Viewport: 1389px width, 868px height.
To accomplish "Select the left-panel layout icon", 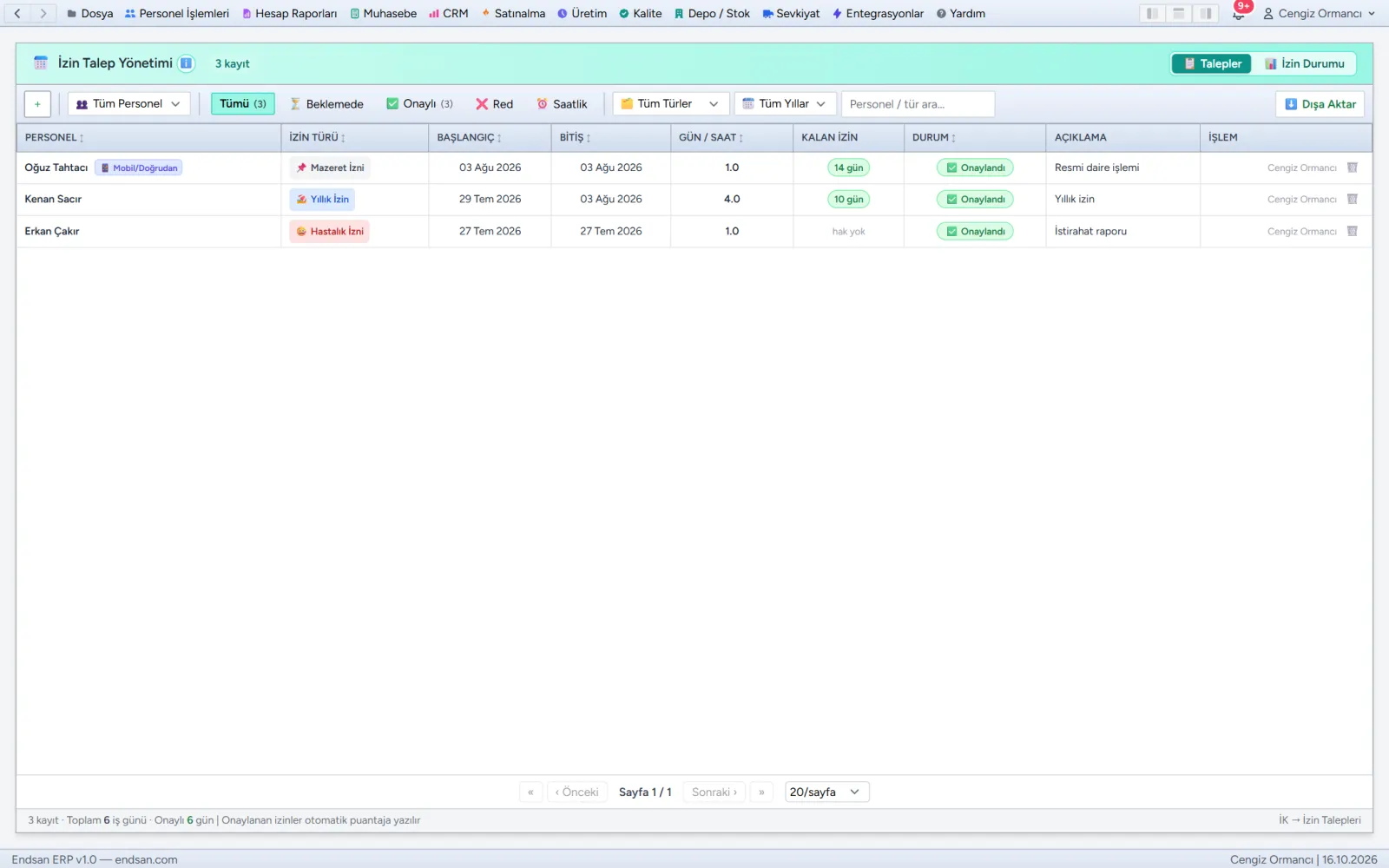I will click(1152, 14).
